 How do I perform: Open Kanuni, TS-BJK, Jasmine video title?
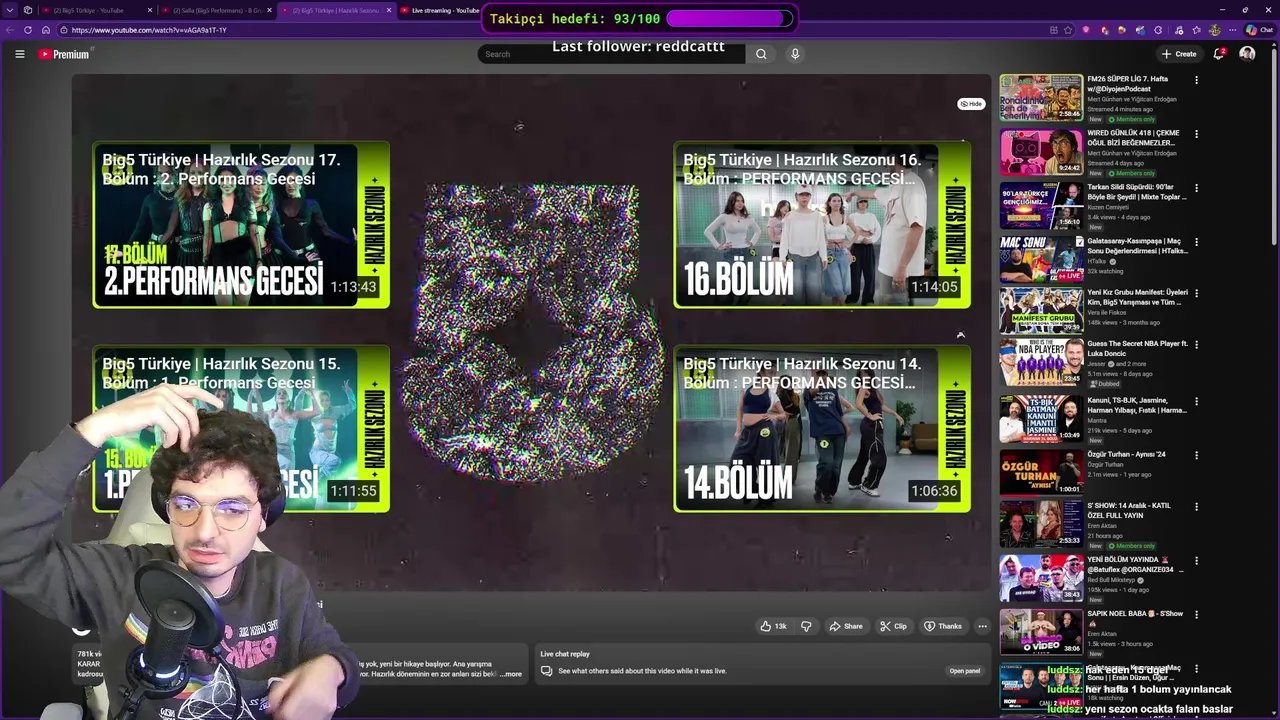click(1136, 405)
